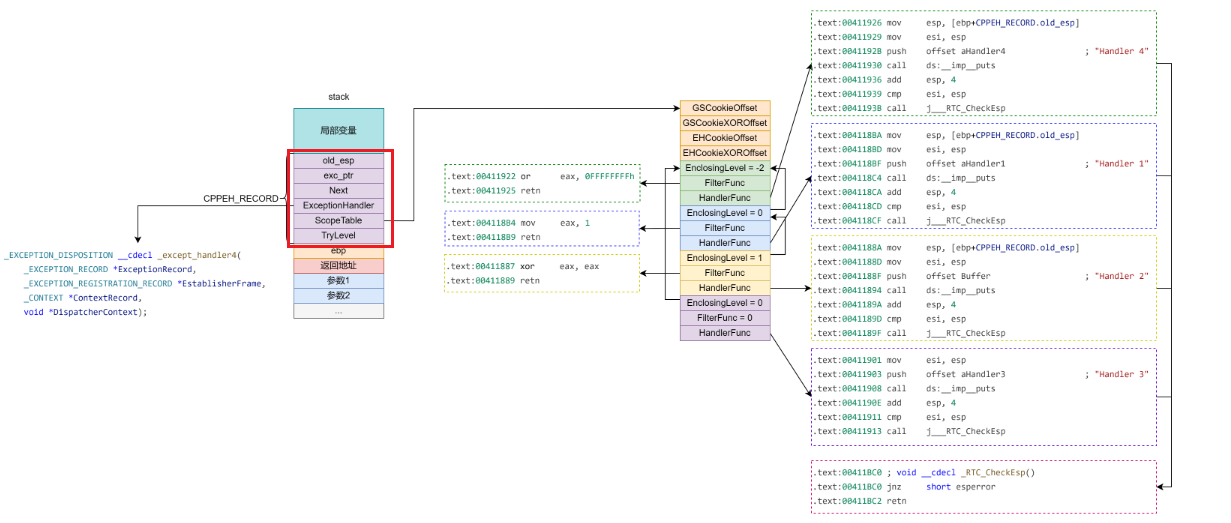Click the 返回地址 stack cell
This screenshot has height=523, width=1231.
coord(338,266)
